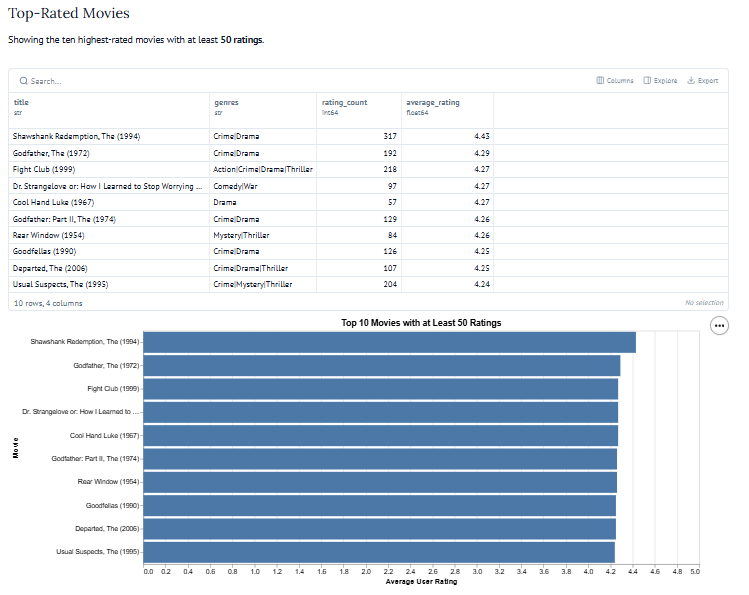
Task: Click the average rating 4.29 cell
Action: coord(447,153)
